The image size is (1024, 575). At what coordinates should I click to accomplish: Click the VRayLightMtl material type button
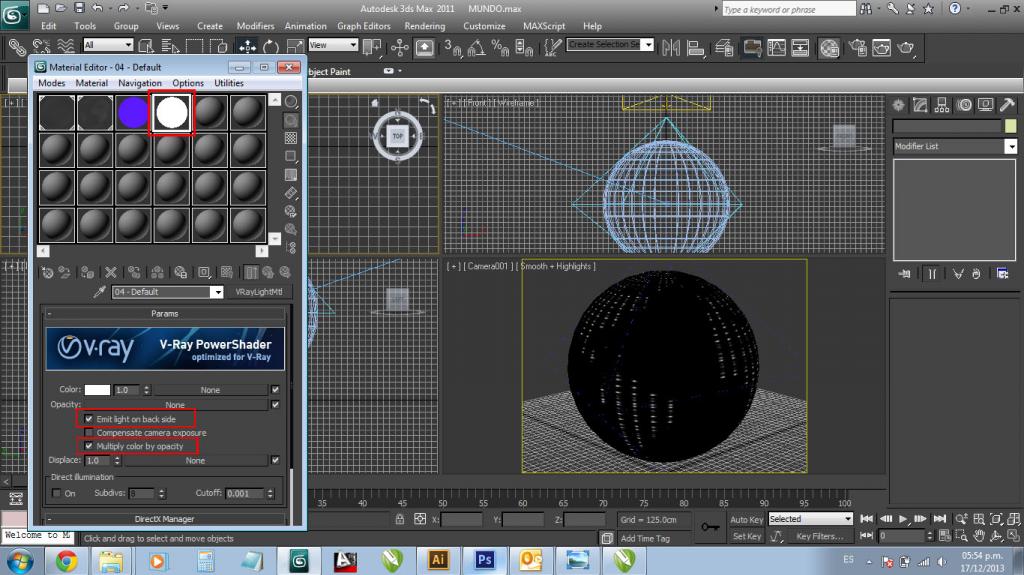(x=259, y=292)
